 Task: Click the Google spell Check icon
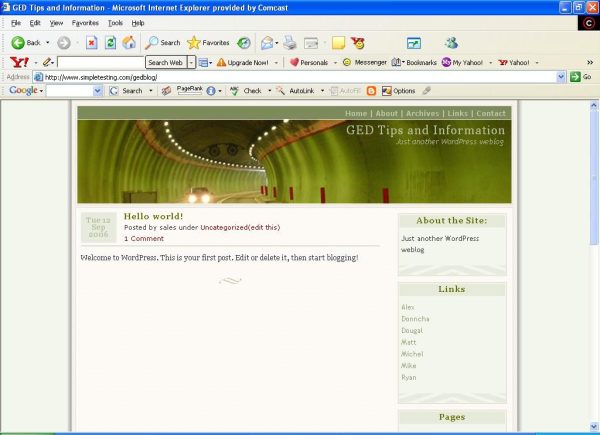[234, 91]
